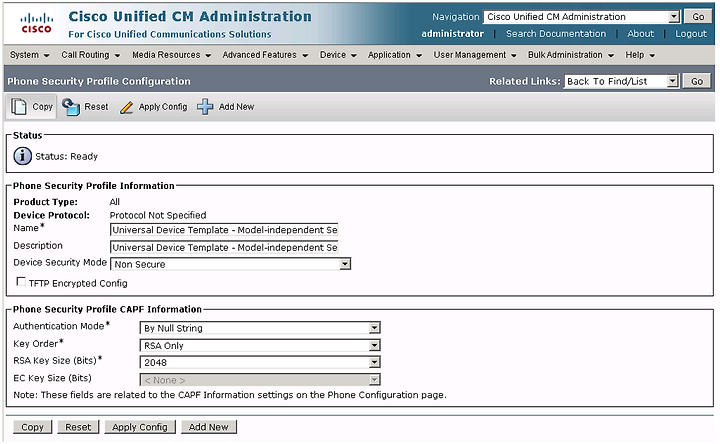
Task: Click the Product Type 'All' value
Action: 114,202
